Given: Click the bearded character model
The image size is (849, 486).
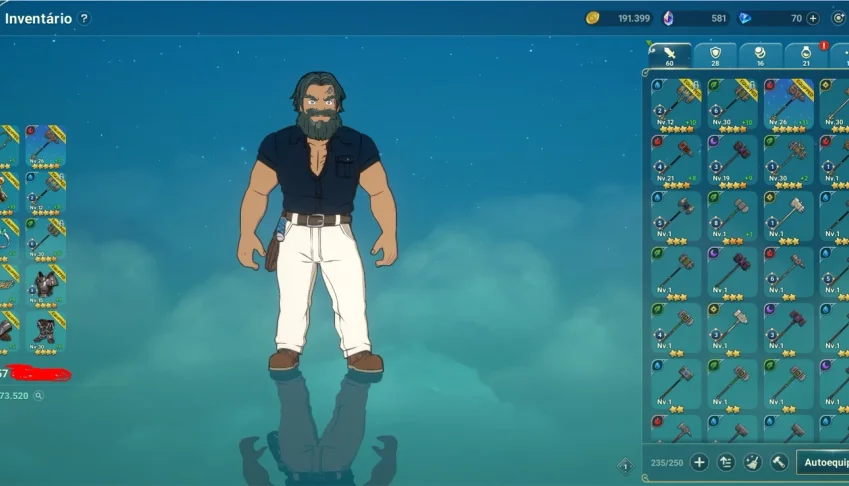Looking at the screenshot, I should 319,222.
